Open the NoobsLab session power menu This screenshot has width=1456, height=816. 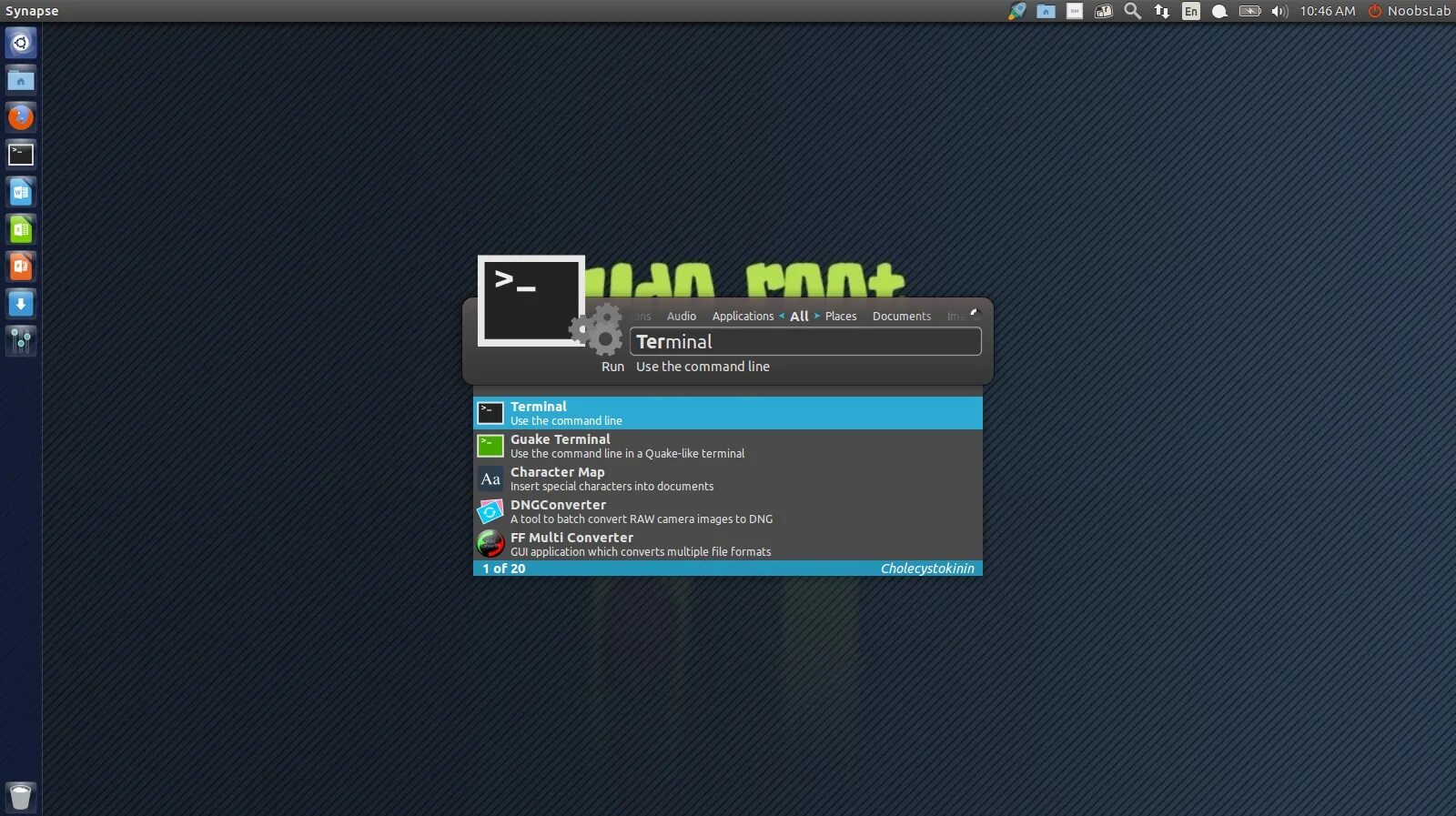click(x=1410, y=11)
